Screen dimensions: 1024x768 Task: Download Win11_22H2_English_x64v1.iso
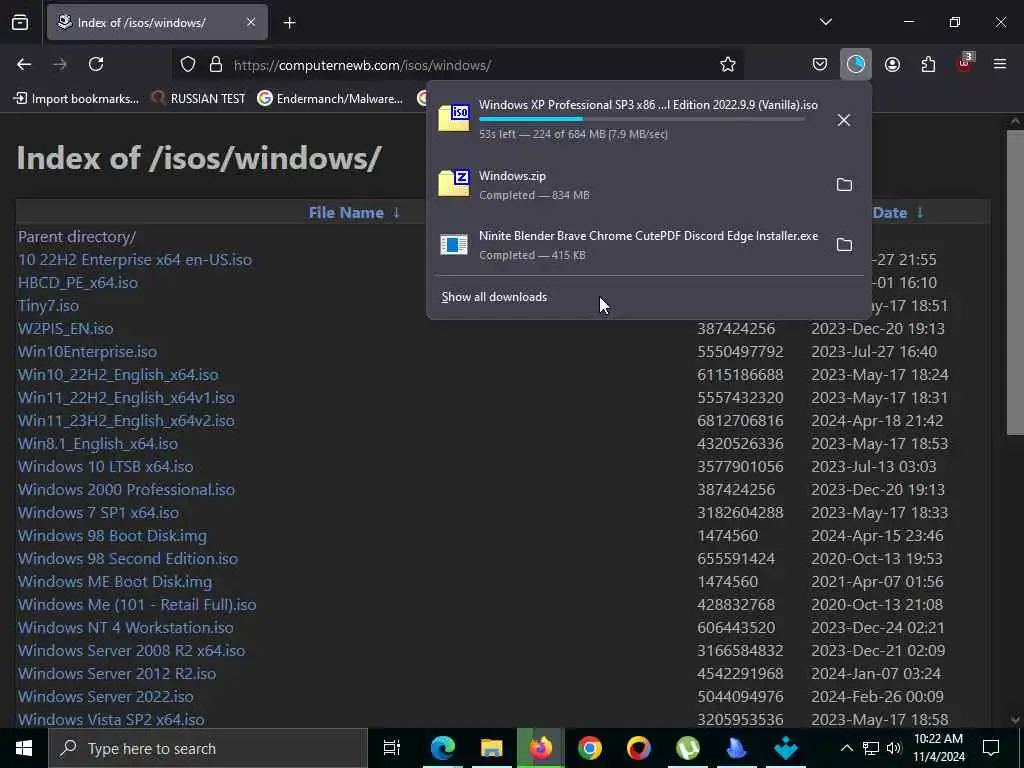125,398
